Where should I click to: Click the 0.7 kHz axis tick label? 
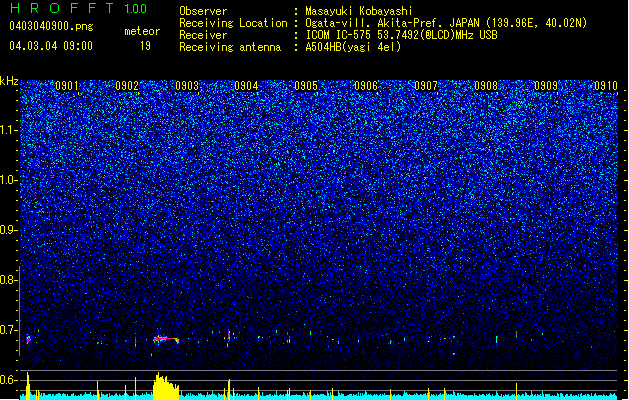9,330
